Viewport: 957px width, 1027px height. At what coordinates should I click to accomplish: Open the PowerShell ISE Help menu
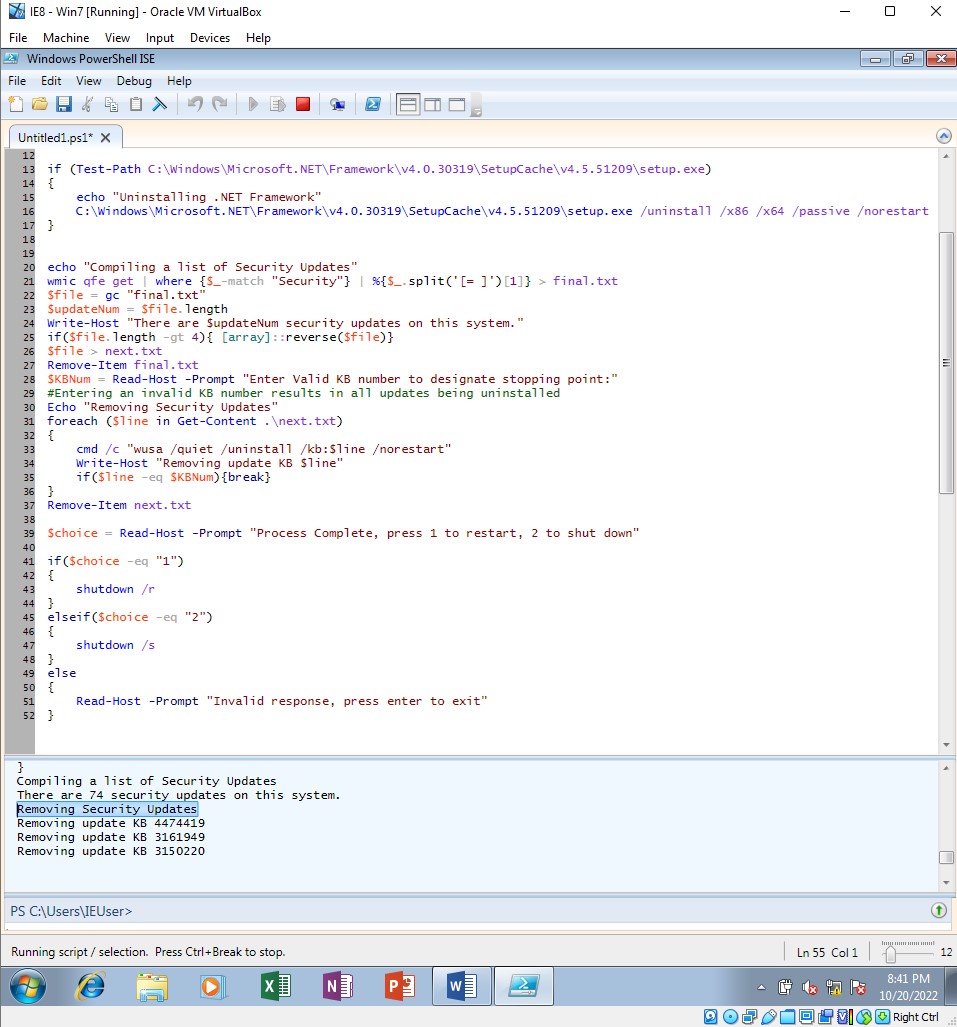(179, 81)
